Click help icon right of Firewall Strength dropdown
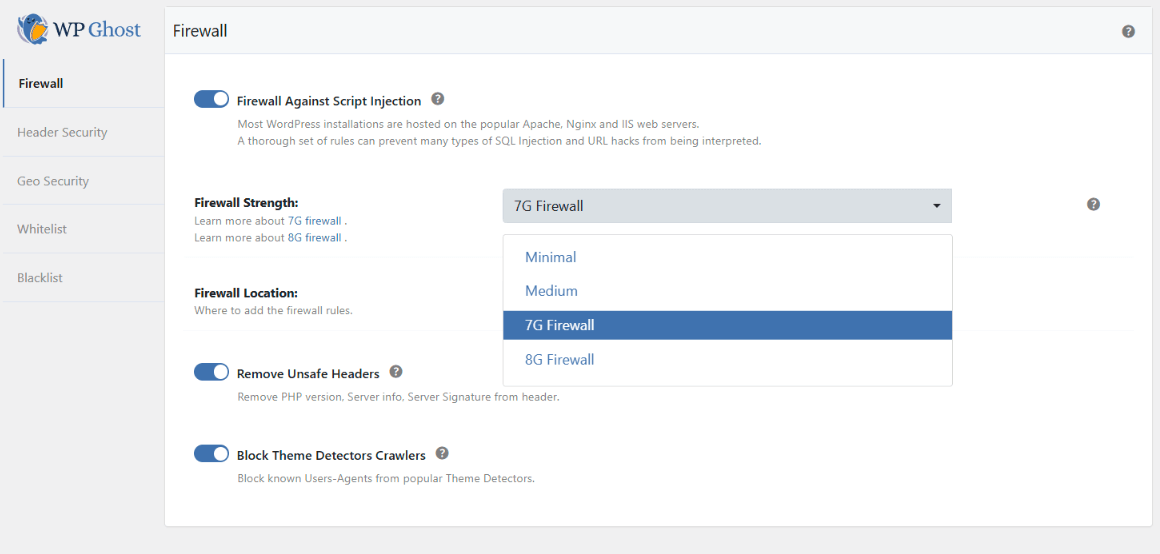 click(x=1093, y=204)
